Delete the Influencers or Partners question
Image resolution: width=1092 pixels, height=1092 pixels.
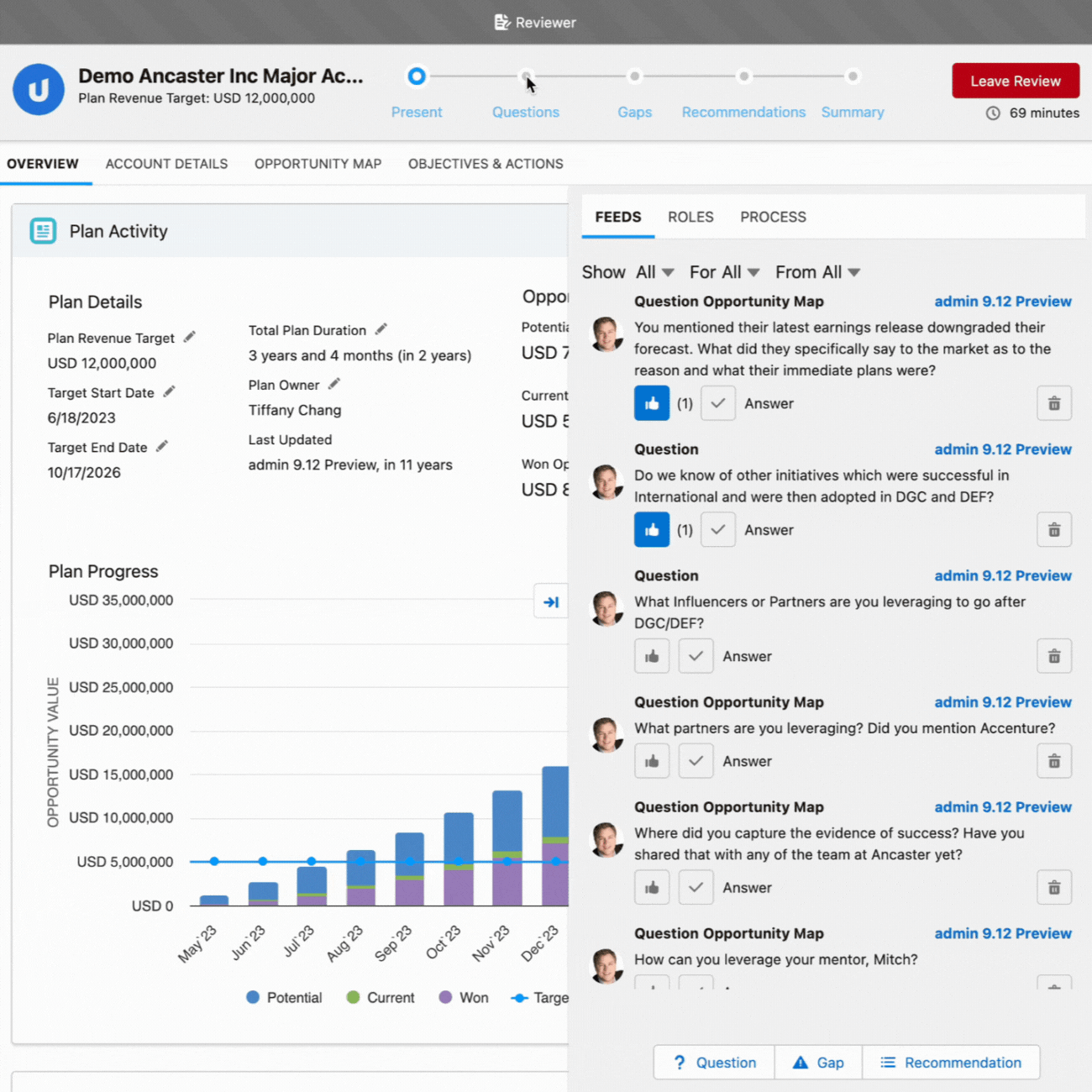(1054, 656)
